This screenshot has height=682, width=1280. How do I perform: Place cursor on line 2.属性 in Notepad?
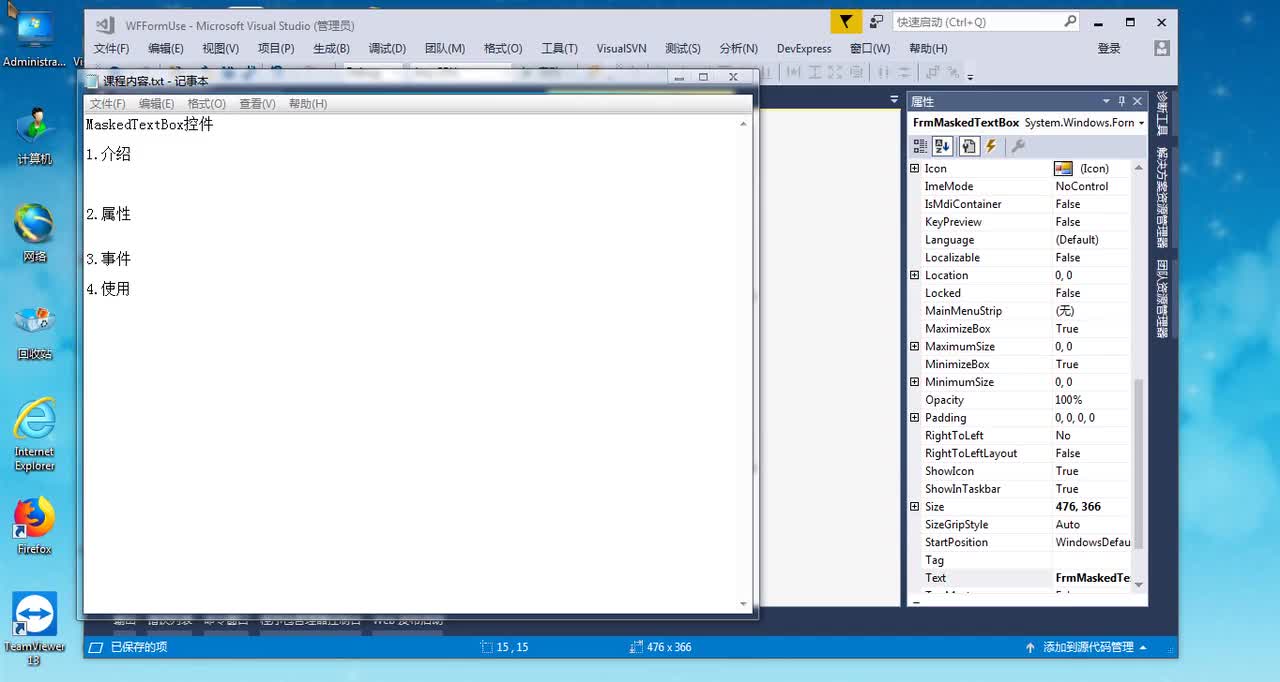point(109,214)
